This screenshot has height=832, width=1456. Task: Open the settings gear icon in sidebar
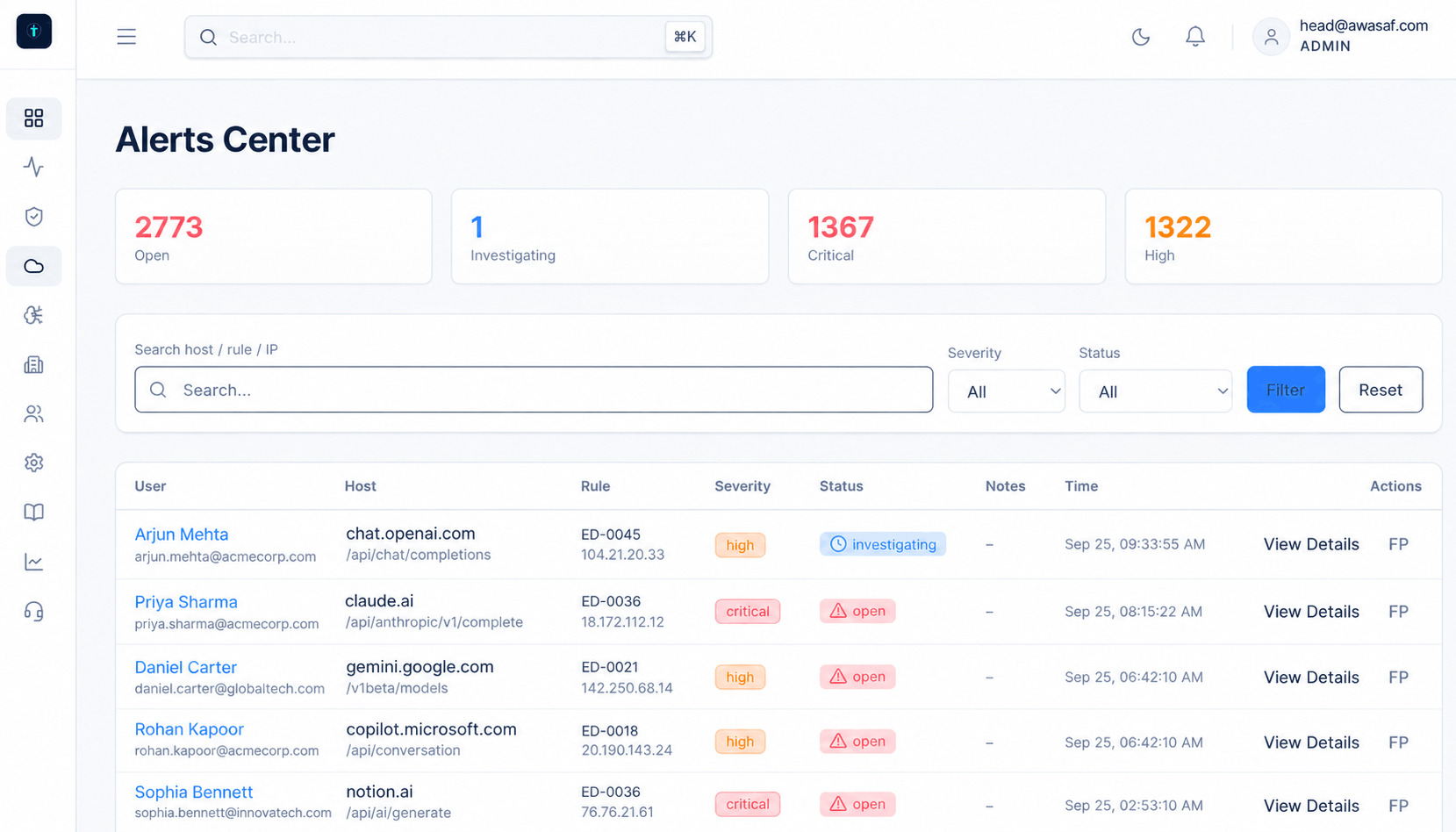tap(34, 463)
